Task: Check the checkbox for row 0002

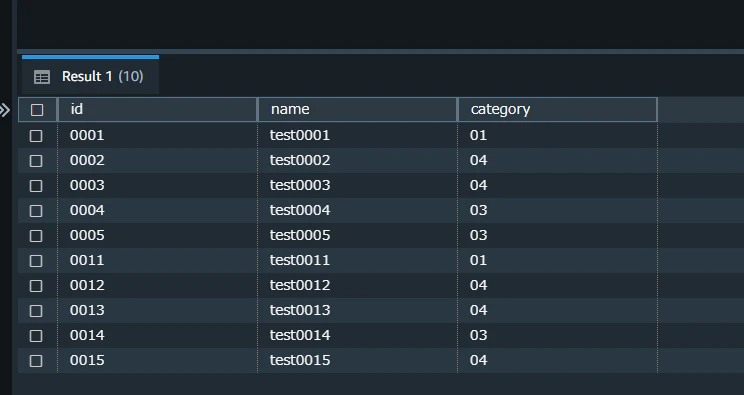Action: click(x=36, y=161)
